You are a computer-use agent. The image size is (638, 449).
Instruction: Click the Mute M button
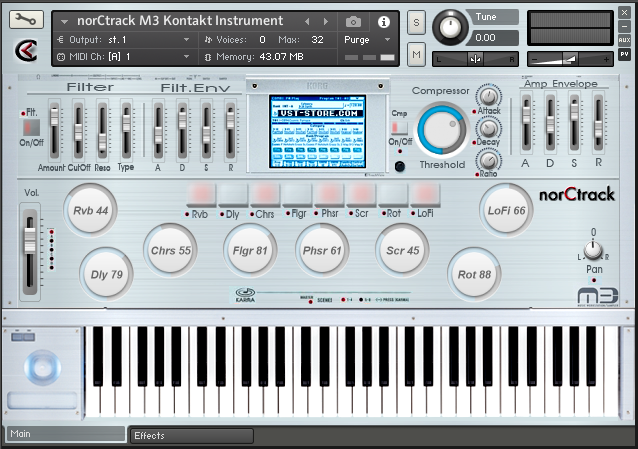coord(416,52)
